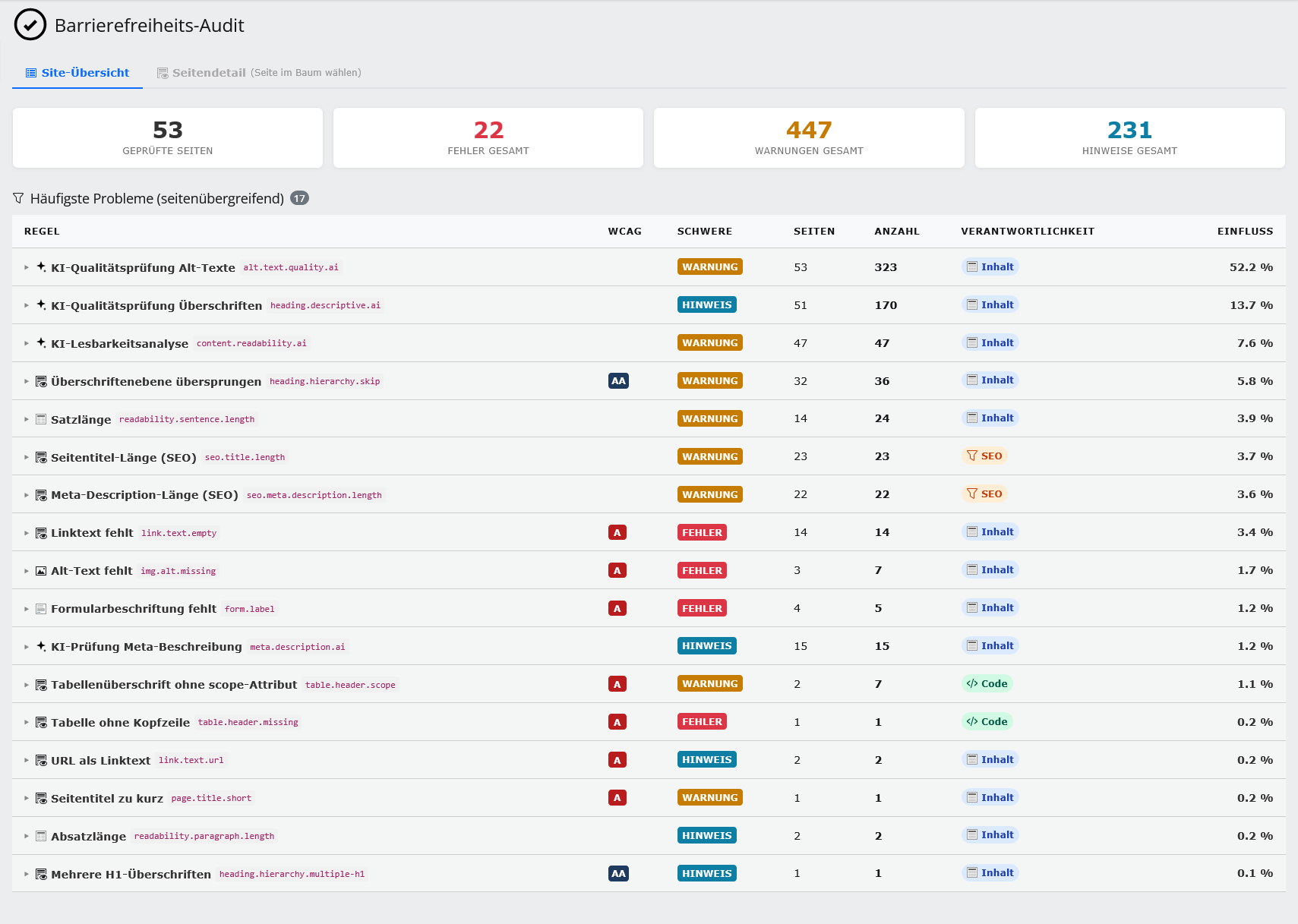Screen dimensions: 1298x924
Task: Click the page icon beside Tabelle ohne Kopfzeile
Action: click(x=41, y=722)
